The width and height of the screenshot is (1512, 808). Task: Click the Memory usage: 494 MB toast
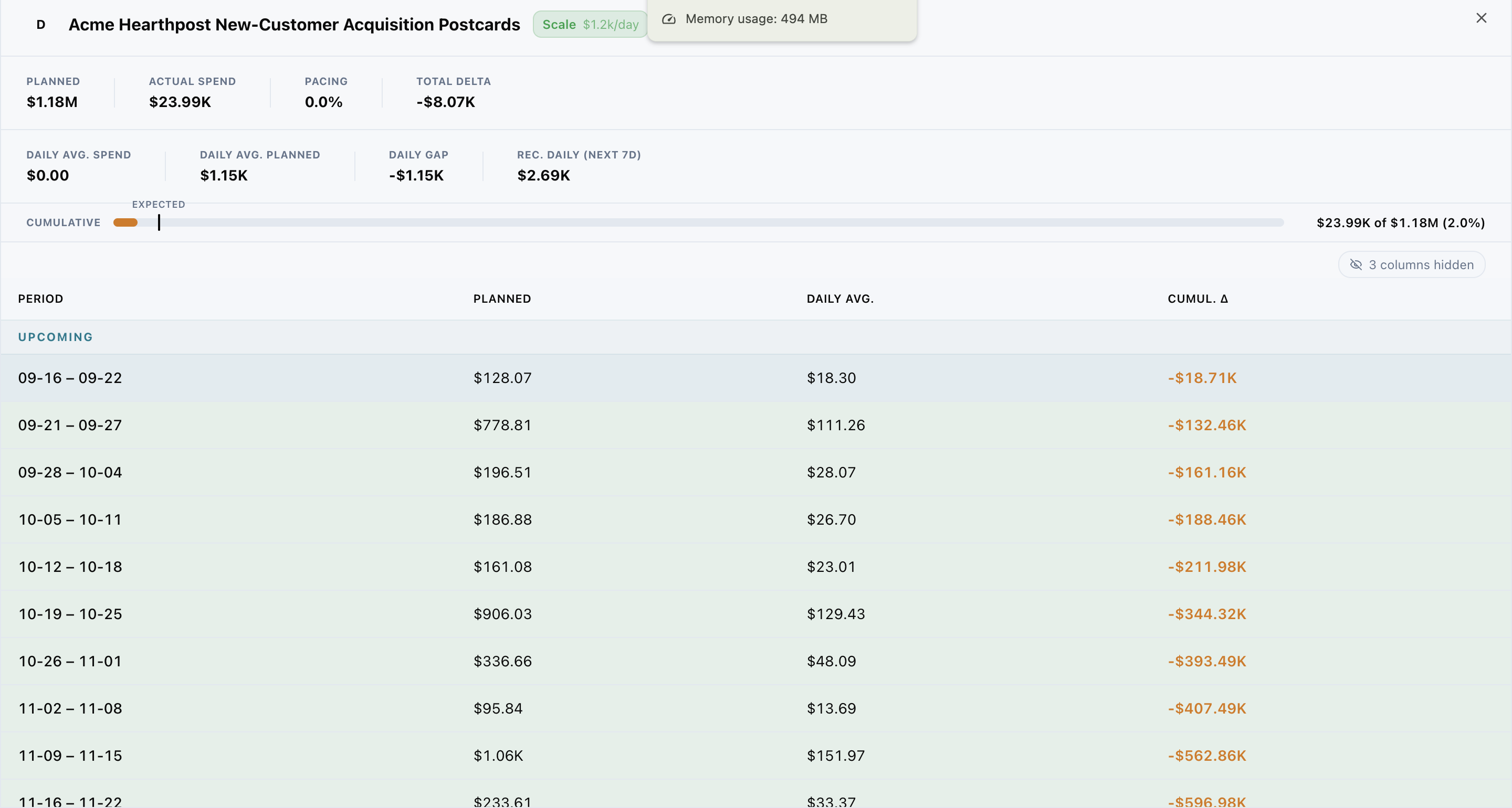click(782, 20)
